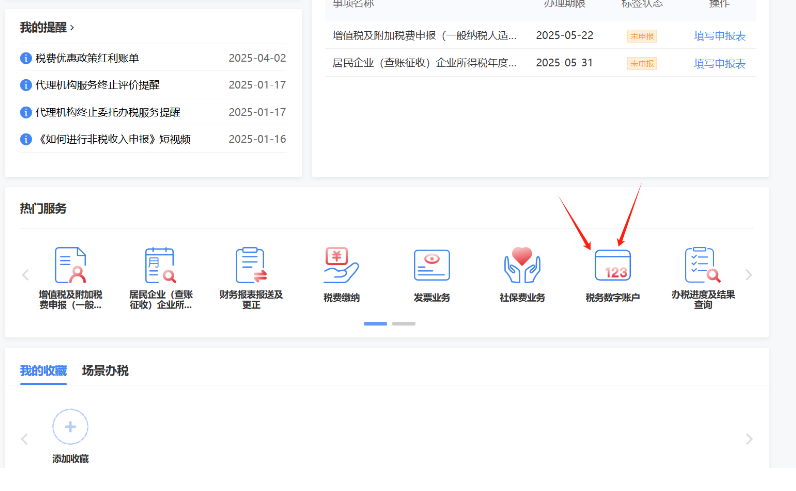Go to previous page of 我的收藏
This screenshot has height=491, width=796.
tap(24, 439)
